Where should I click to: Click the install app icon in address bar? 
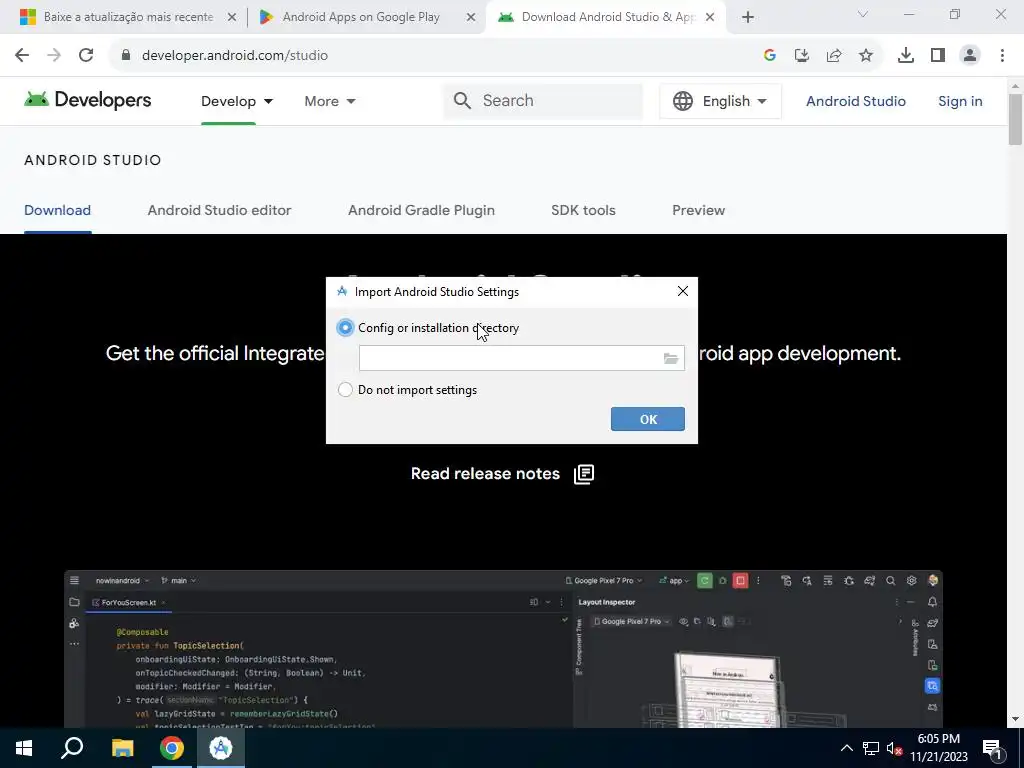(802, 56)
